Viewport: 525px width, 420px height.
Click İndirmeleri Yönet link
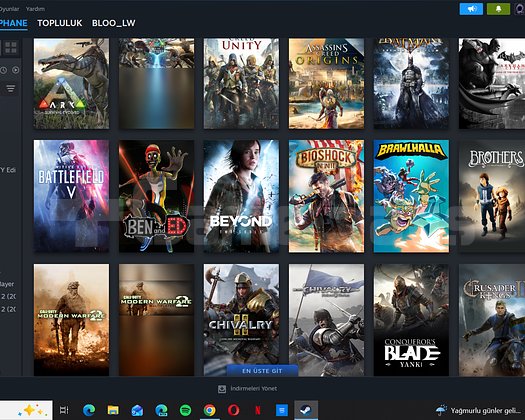tap(253, 389)
